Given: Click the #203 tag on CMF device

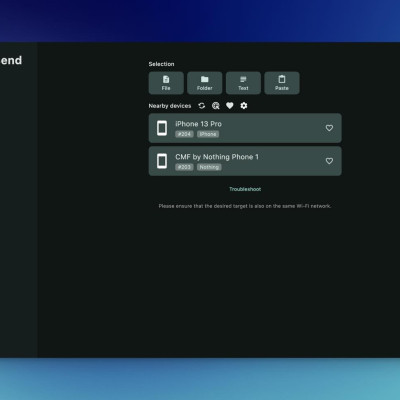Looking at the screenshot, I should [x=184, y=167].
